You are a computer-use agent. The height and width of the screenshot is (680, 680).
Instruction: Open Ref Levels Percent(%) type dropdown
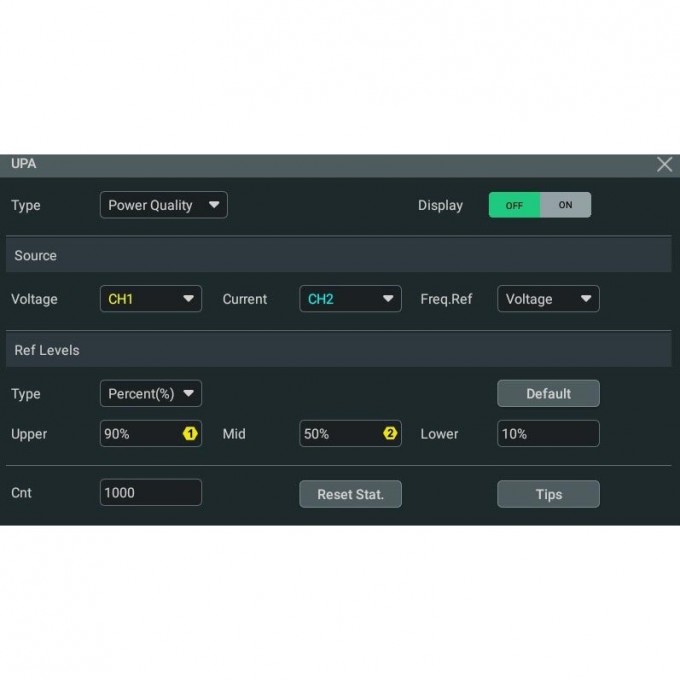[150, 393]
